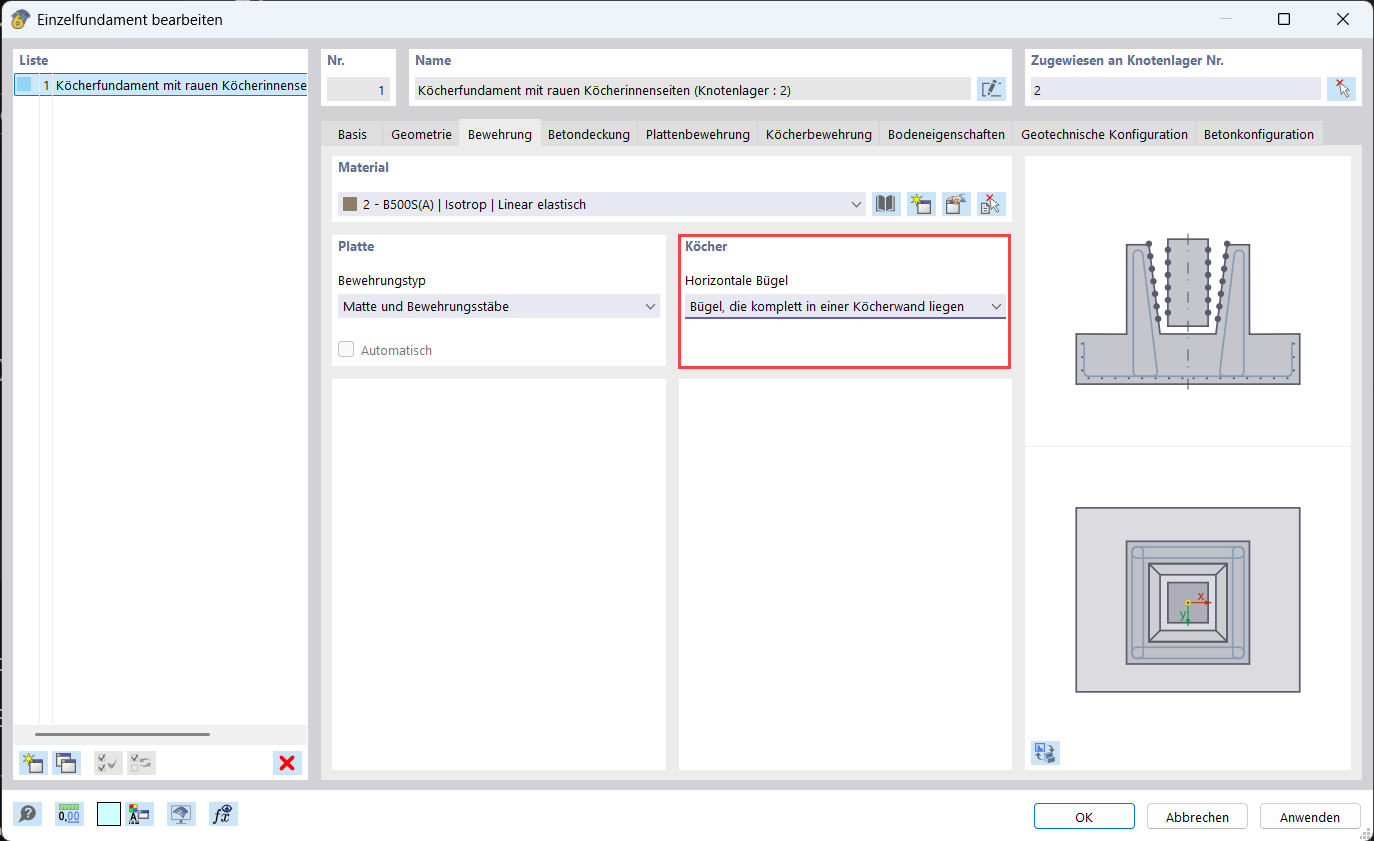Viewport: 1374px width, 841px height.
Task: Edit the selected material properties
Action: 956,203
